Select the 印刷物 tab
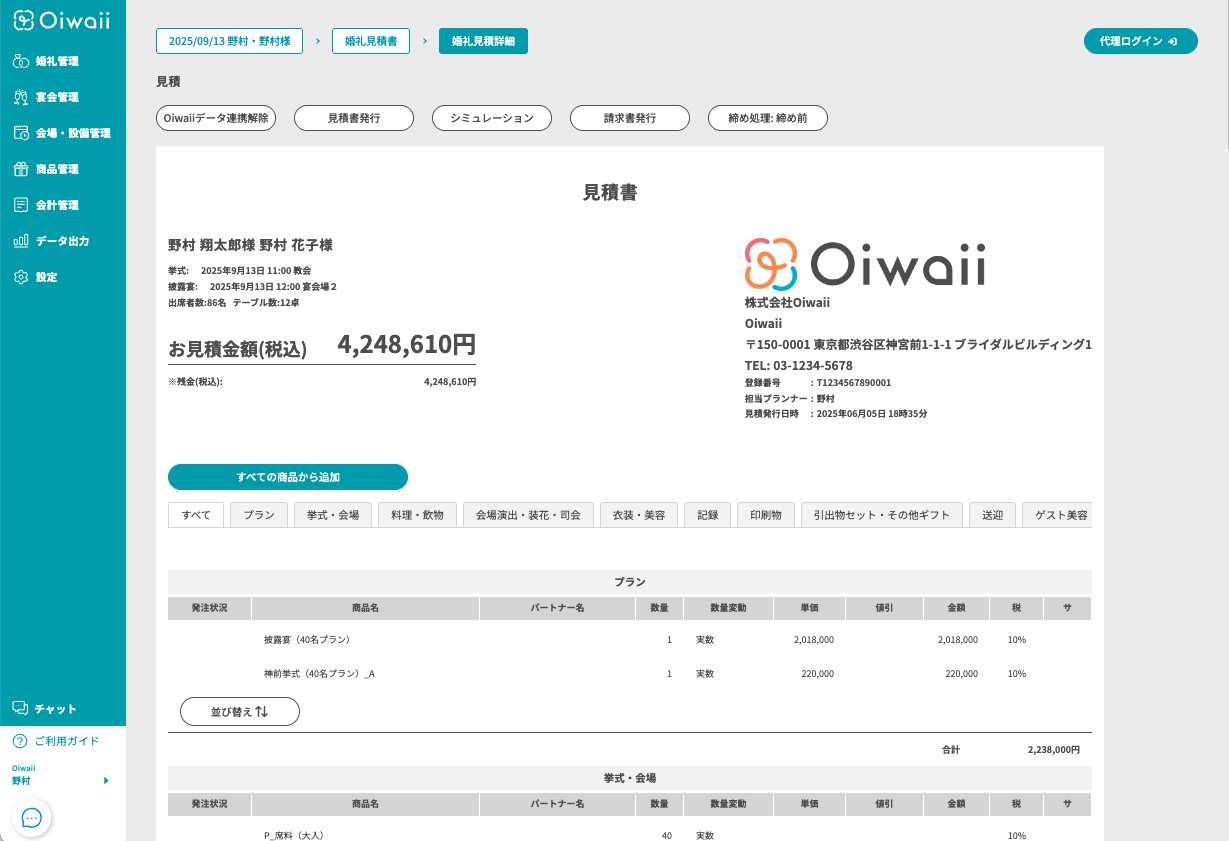 pyautogui.click(x=766, y=515)
